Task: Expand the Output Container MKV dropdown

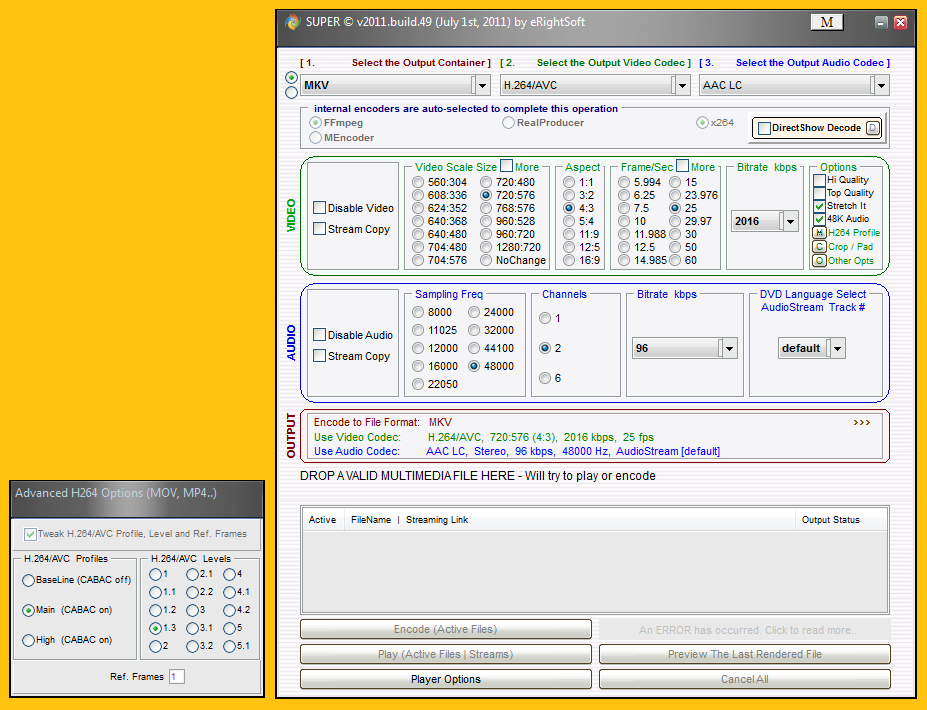Action: 481,86
